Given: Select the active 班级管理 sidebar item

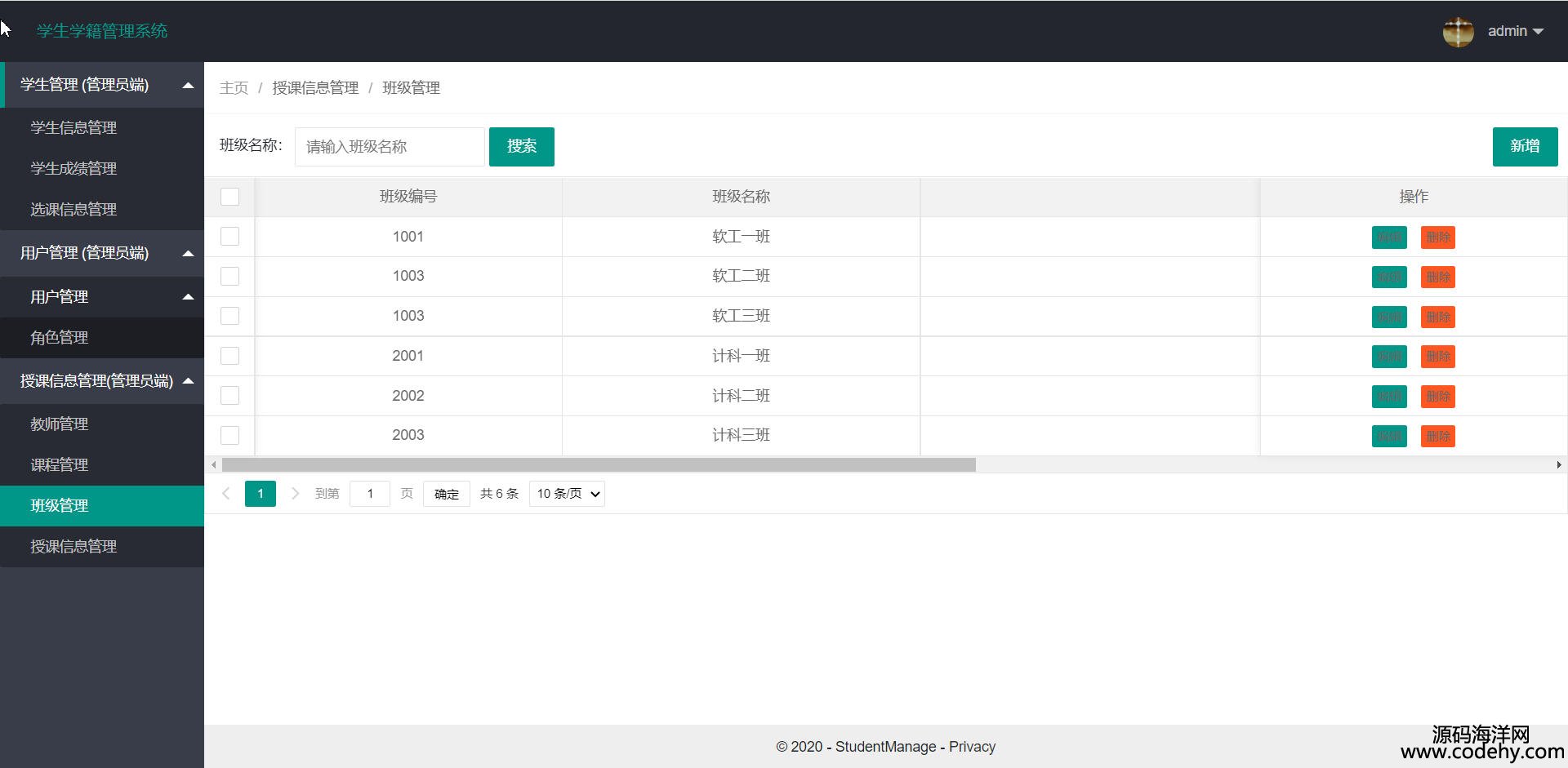Looking at the screenshot, I should click(x=102, y=506).
